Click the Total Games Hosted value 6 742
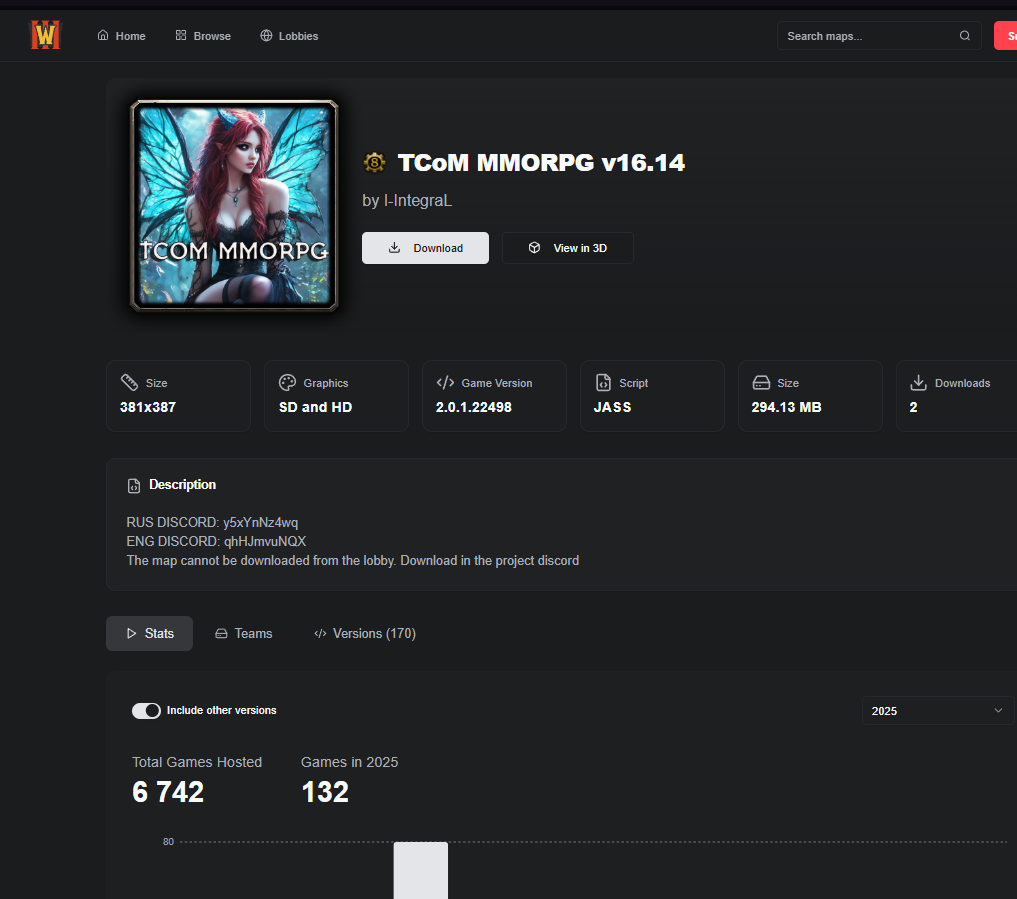1017x899 pixels. pos(168,791)
